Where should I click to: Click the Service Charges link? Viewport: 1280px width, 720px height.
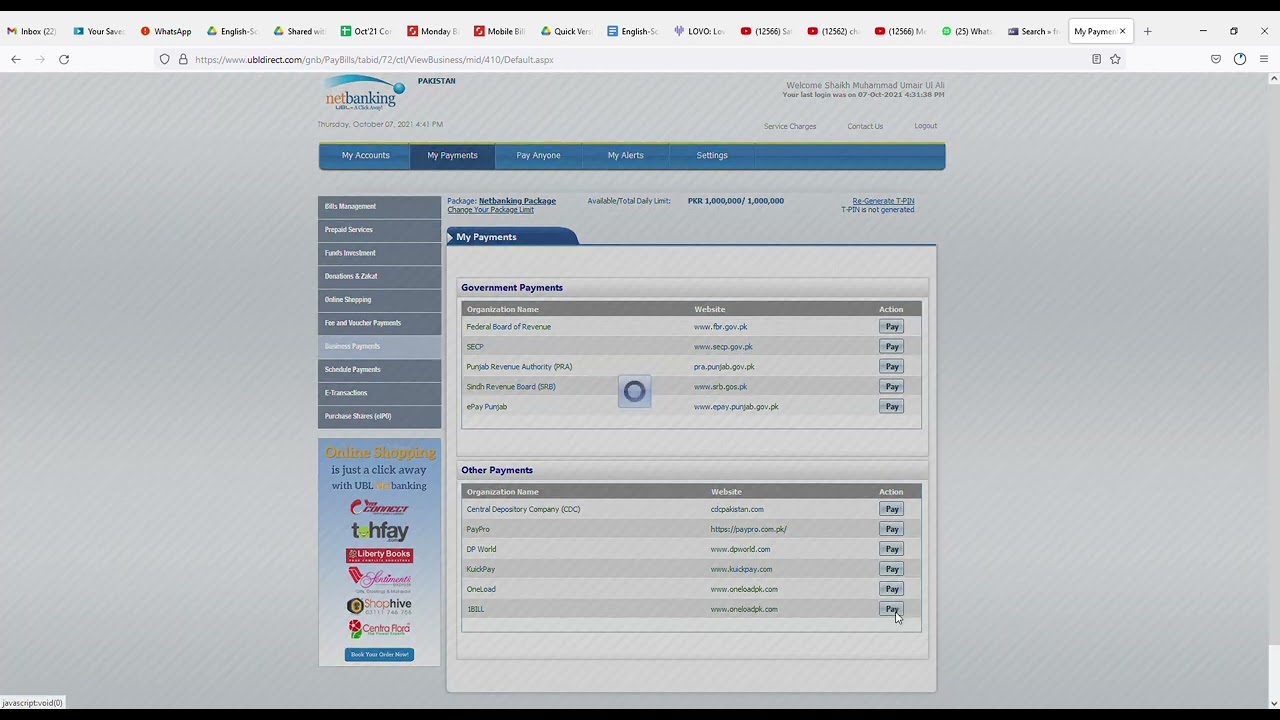pyautogui.click(x=790, y=126)
